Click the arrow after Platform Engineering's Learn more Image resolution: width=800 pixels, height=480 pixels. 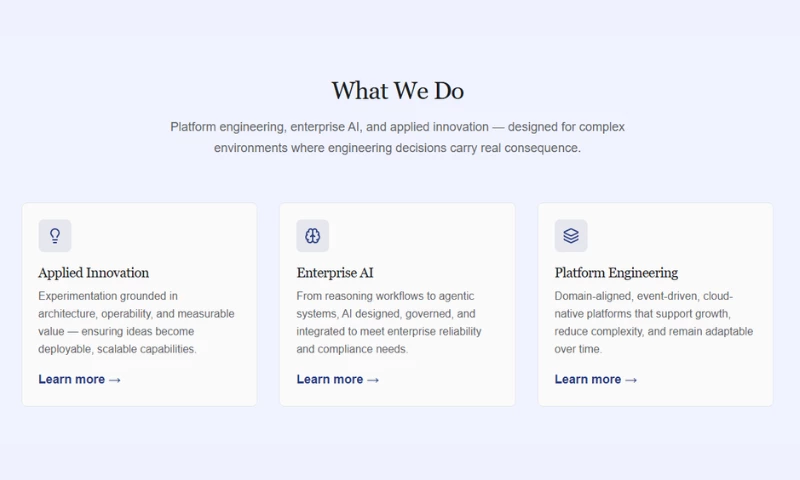[x=631, y=380]
